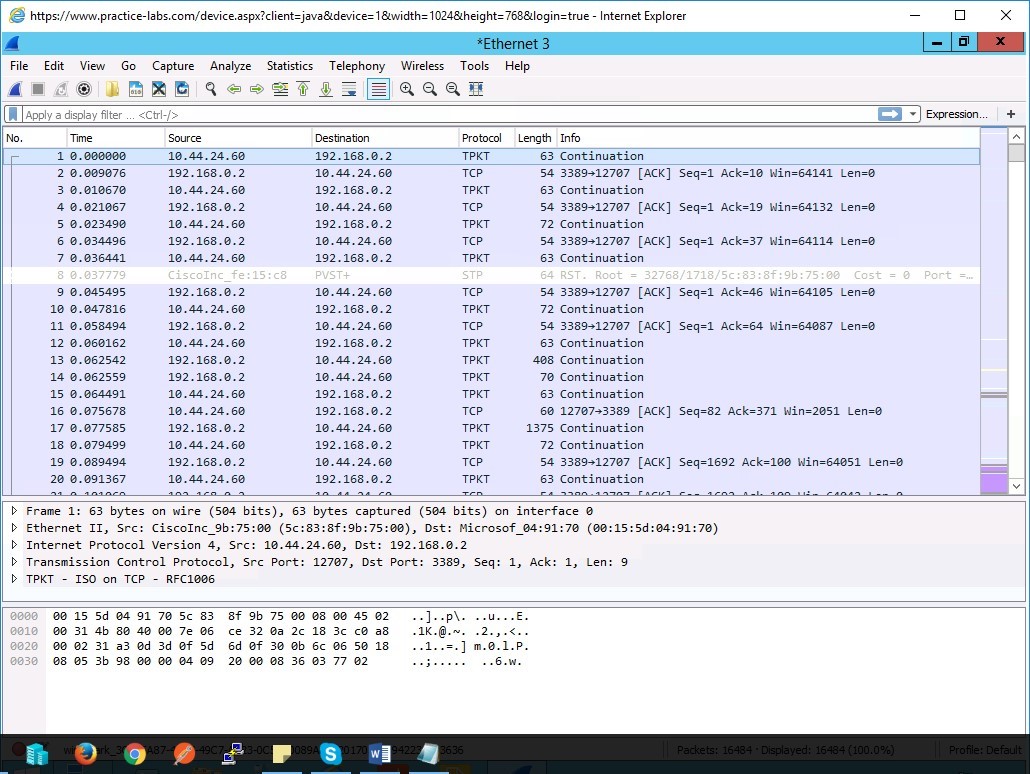Zoom in packet list text

coord(407,89)
